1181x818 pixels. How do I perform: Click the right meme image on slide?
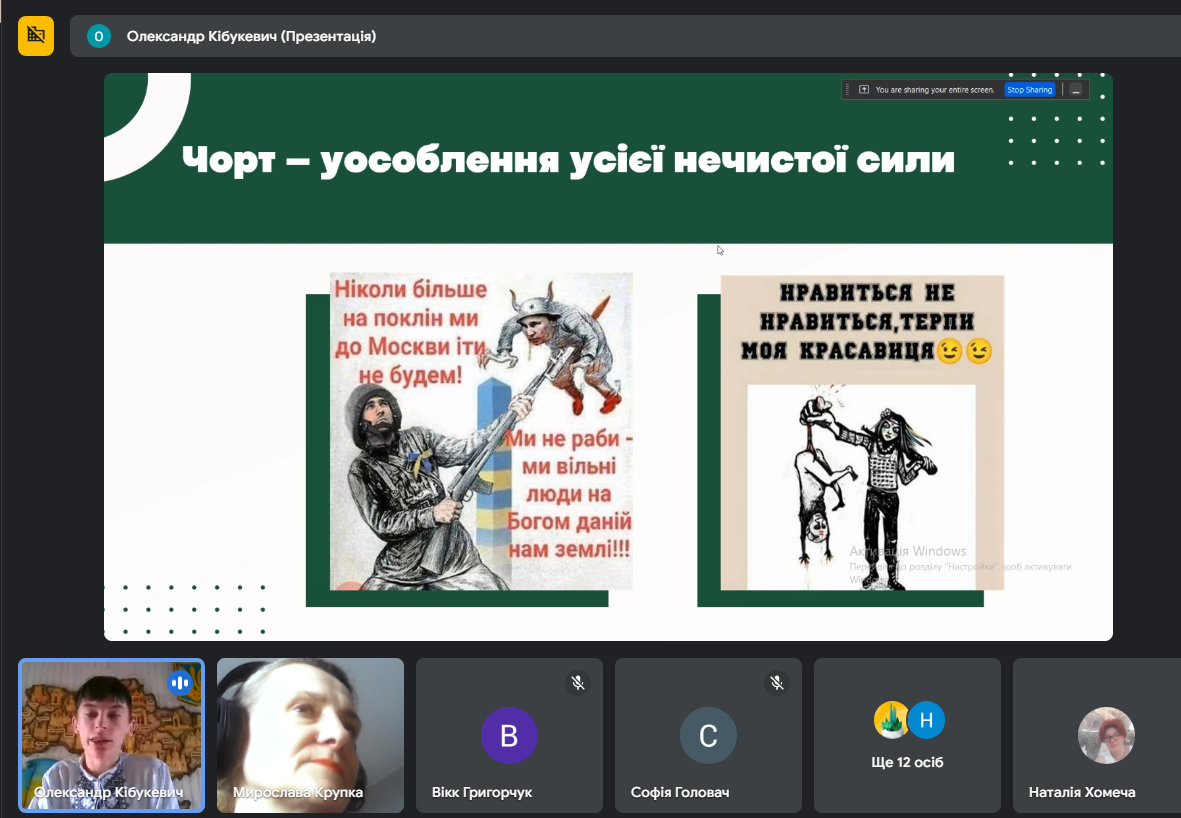[861, 432]
